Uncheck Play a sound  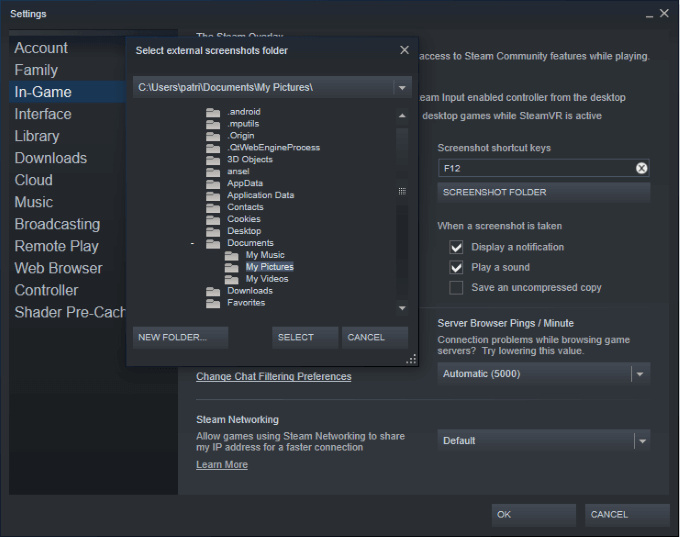[456, 267]
